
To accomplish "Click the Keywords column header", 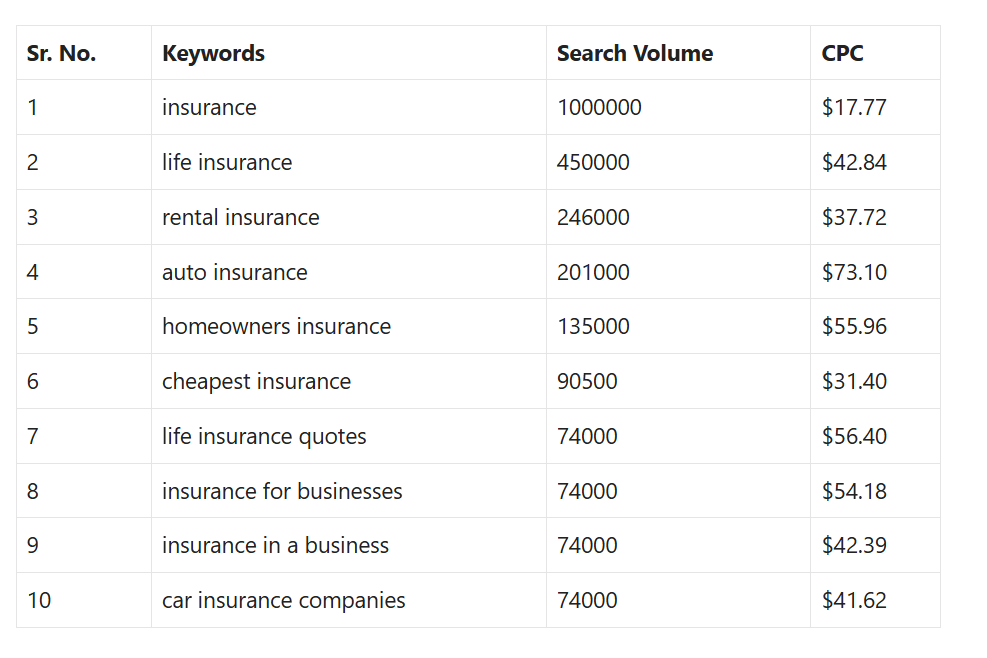I will click(213, 54).
